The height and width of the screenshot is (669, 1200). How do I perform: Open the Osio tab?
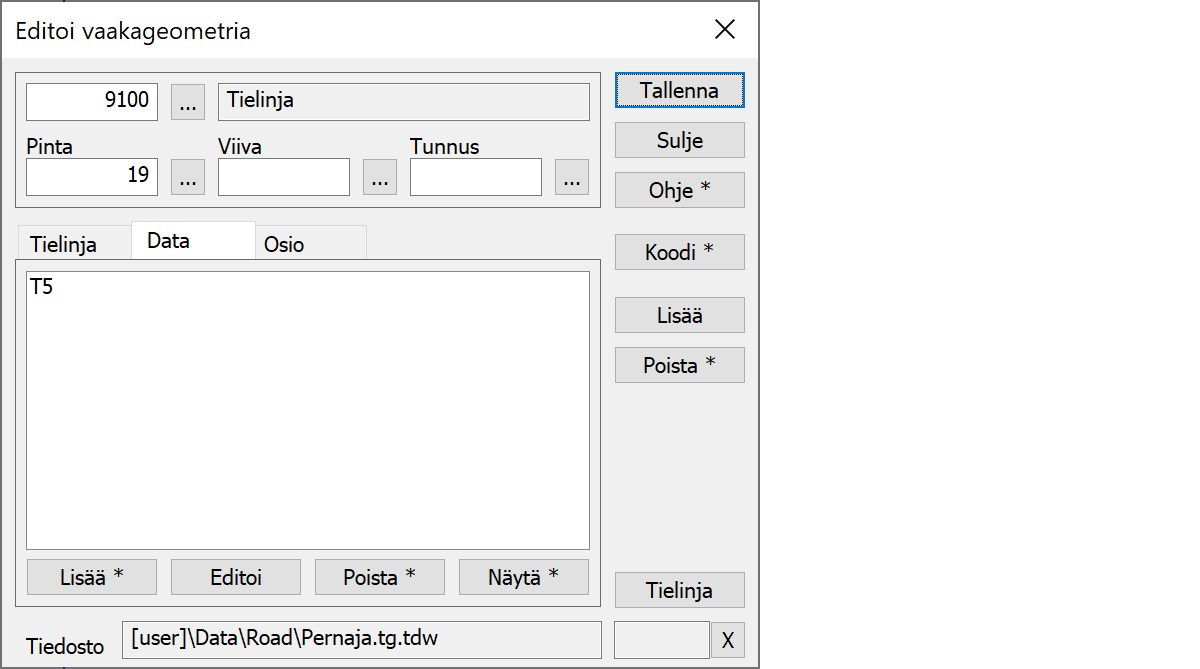coord(285,244)
